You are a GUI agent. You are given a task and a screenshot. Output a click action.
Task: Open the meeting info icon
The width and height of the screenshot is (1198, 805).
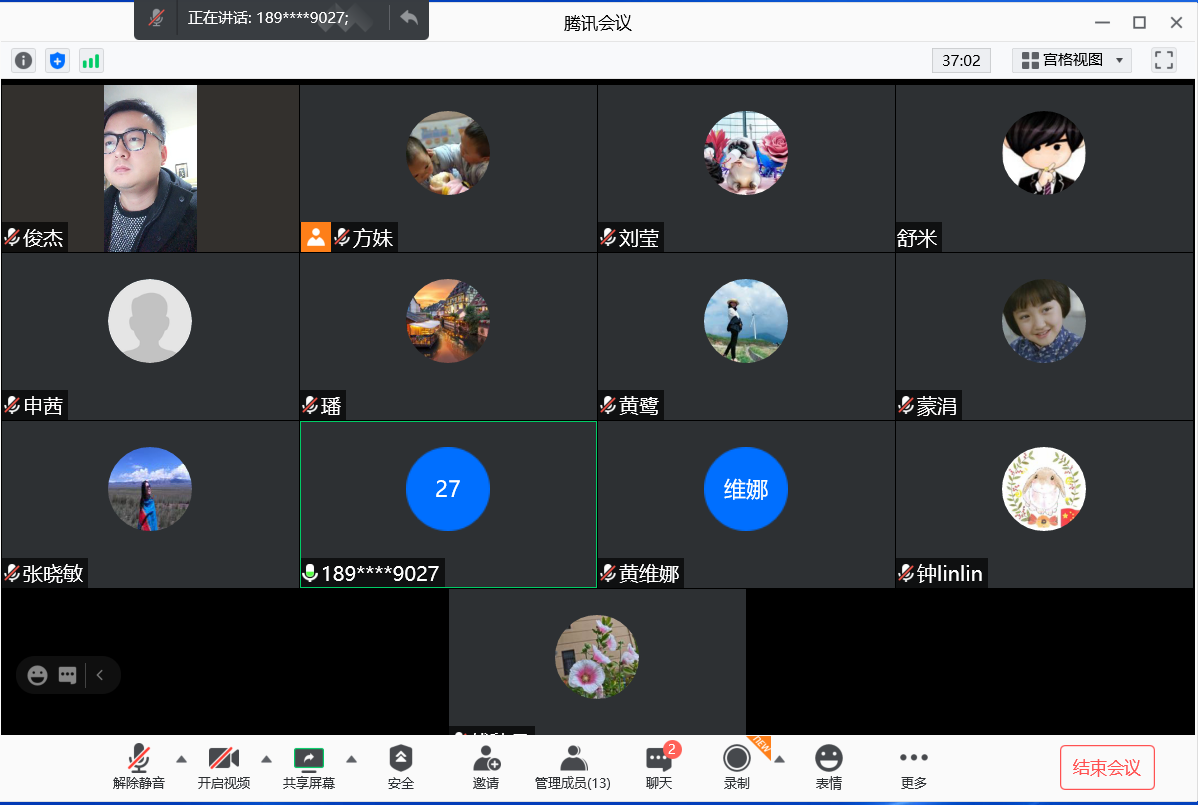(23, 61)
